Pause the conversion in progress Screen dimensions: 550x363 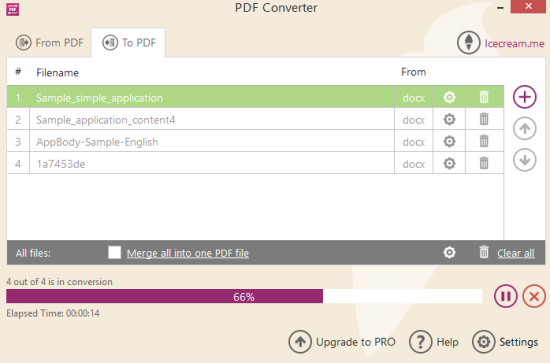[x=505, y=296]
